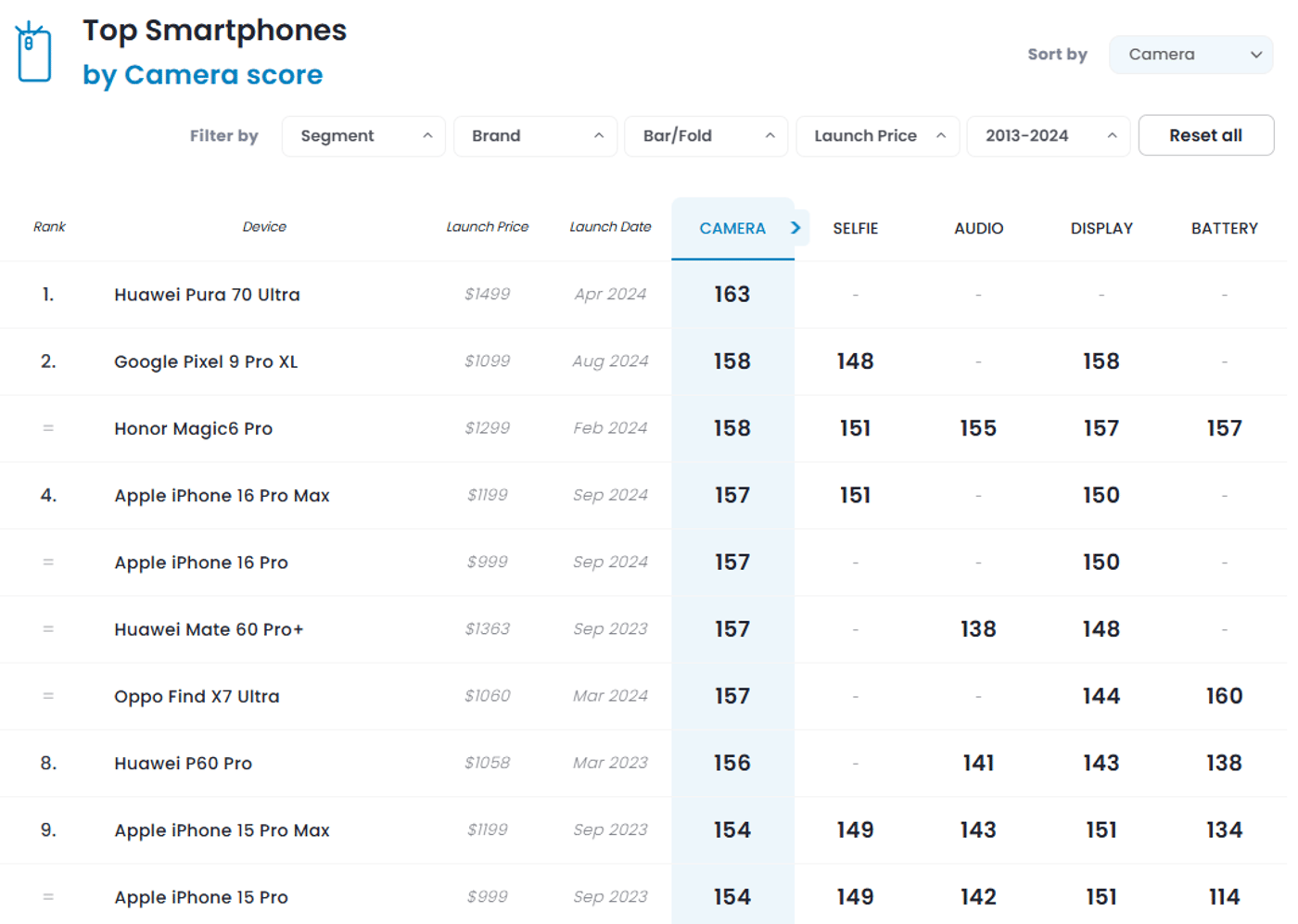Switch to the AUDIO tab
The width and height of the screenshot is (1298, 924).
point(978,229)
